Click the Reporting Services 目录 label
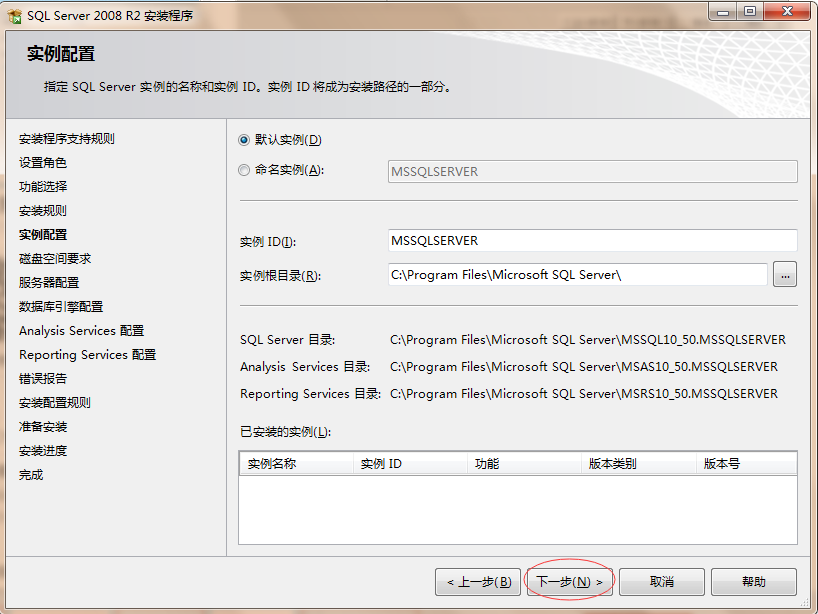The width and height of the screenshot is (818, 614). [310, 394]
